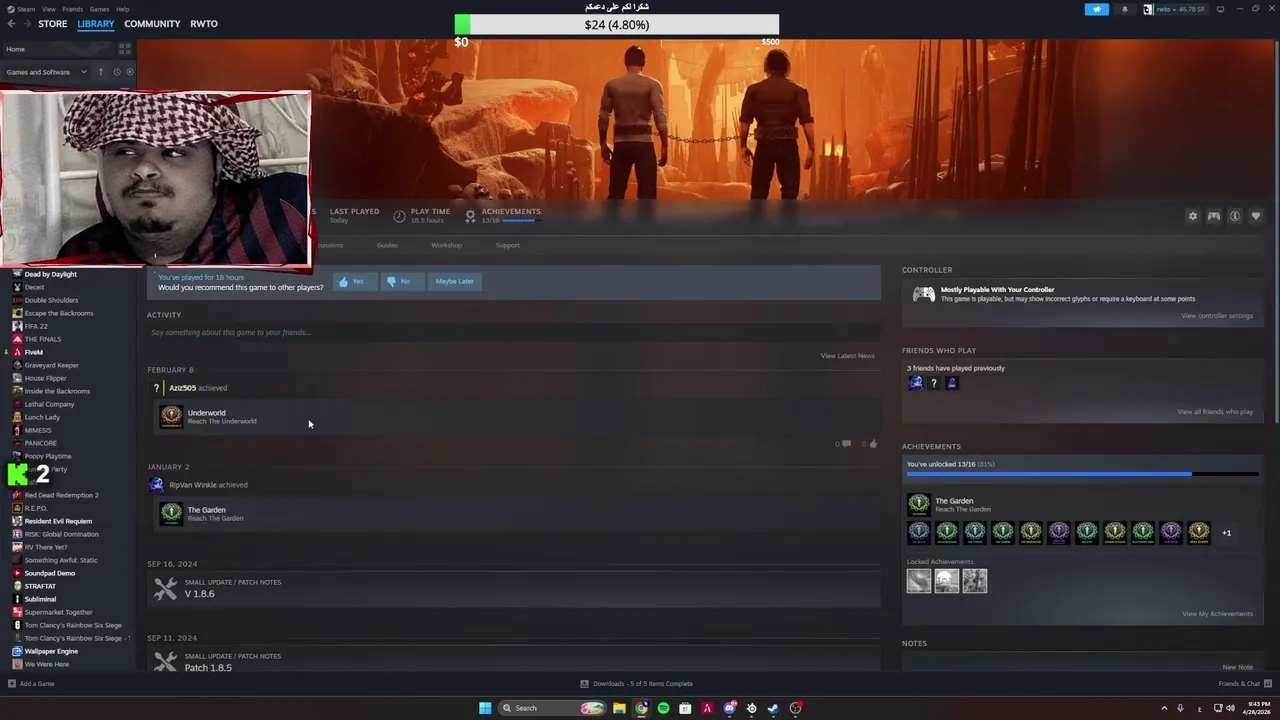Select Wallpaper Engine in the library list
1280x720 pixels.
click(51, 651)
